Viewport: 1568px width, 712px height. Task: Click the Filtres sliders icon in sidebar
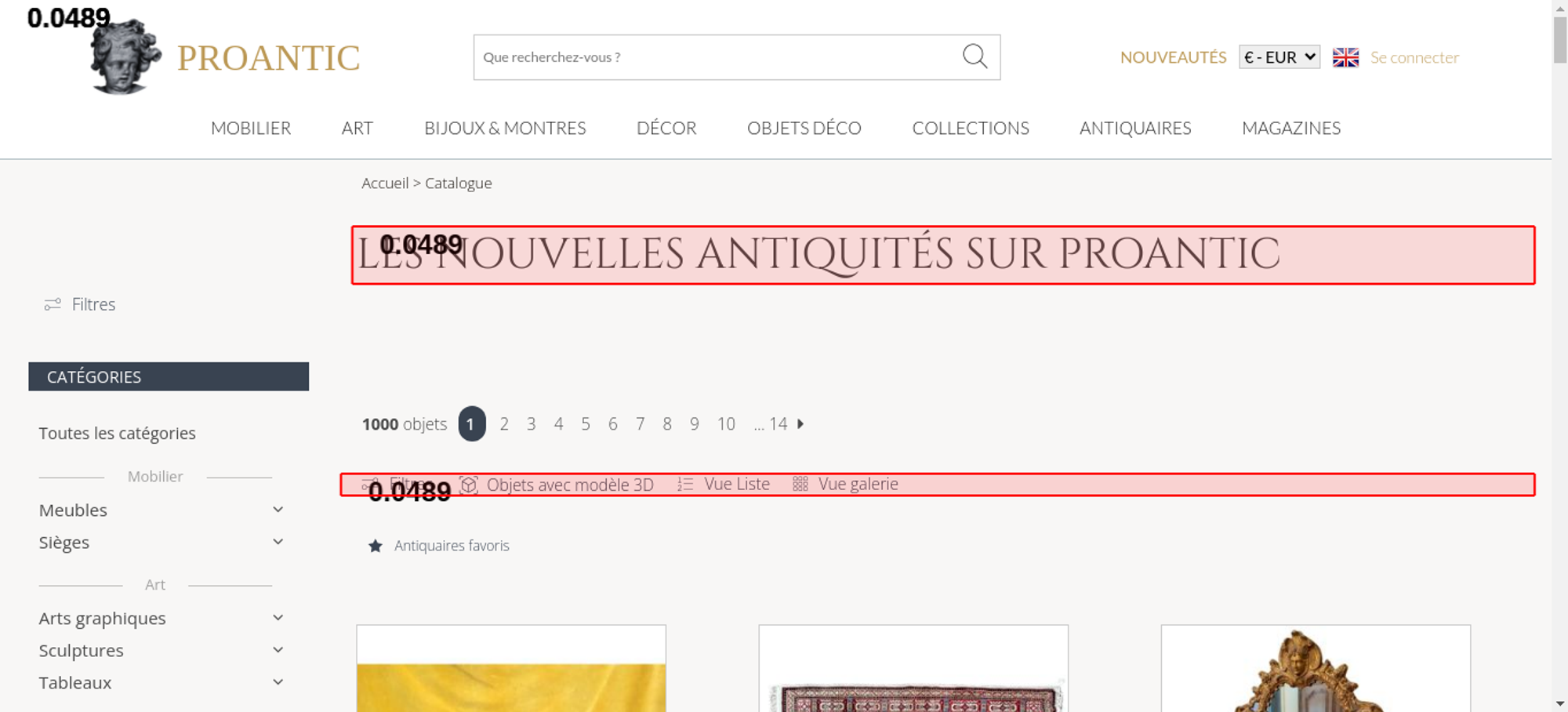click(x=53, y=304)
